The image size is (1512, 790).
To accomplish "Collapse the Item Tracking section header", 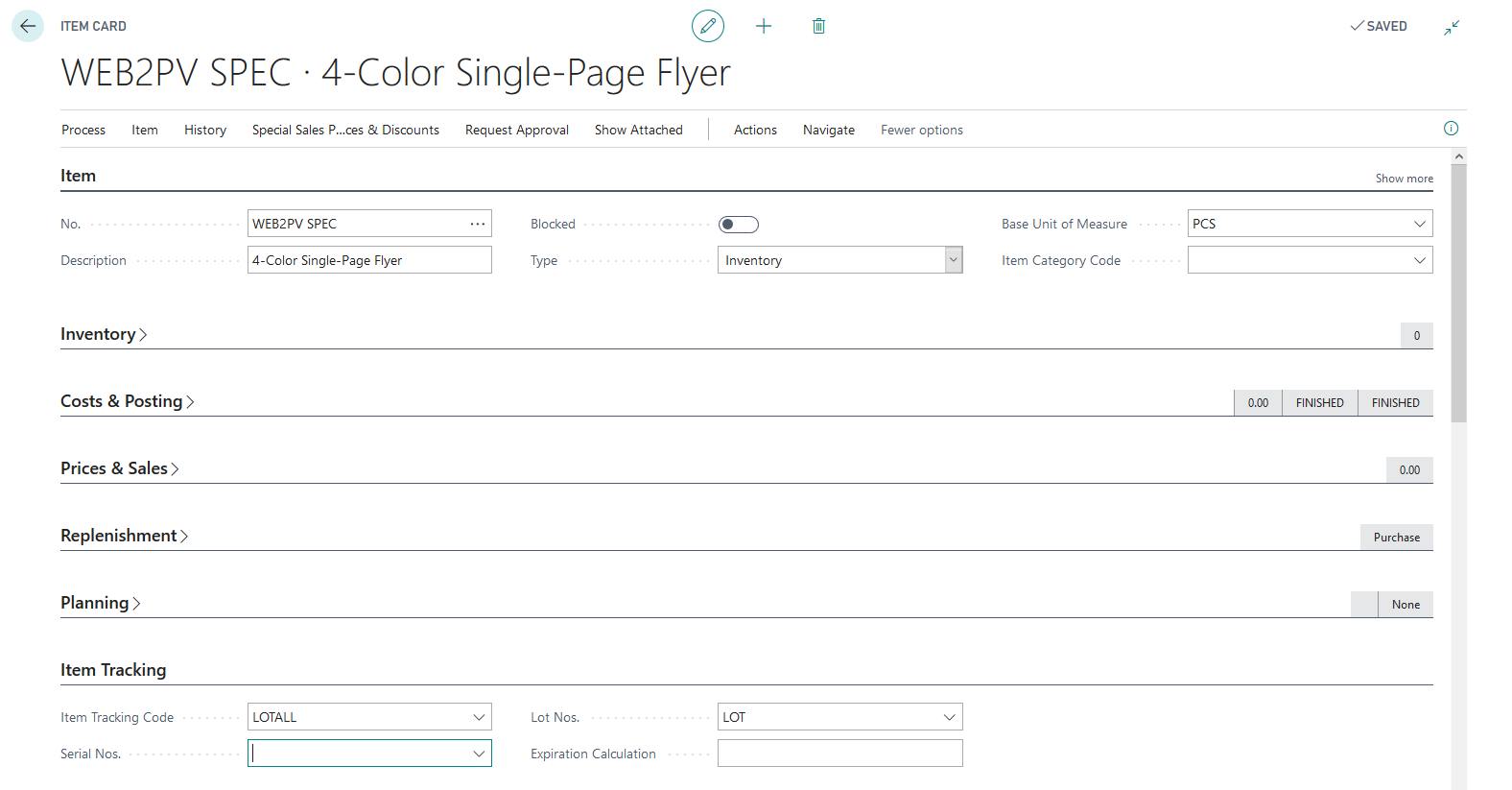I will 113,670.
